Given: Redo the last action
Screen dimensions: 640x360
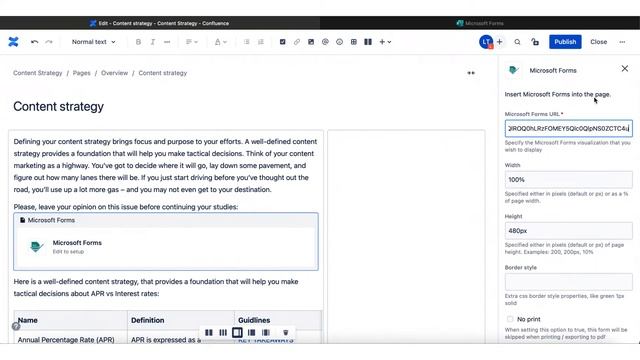Looking at the screenshot, I should [49, 42].
